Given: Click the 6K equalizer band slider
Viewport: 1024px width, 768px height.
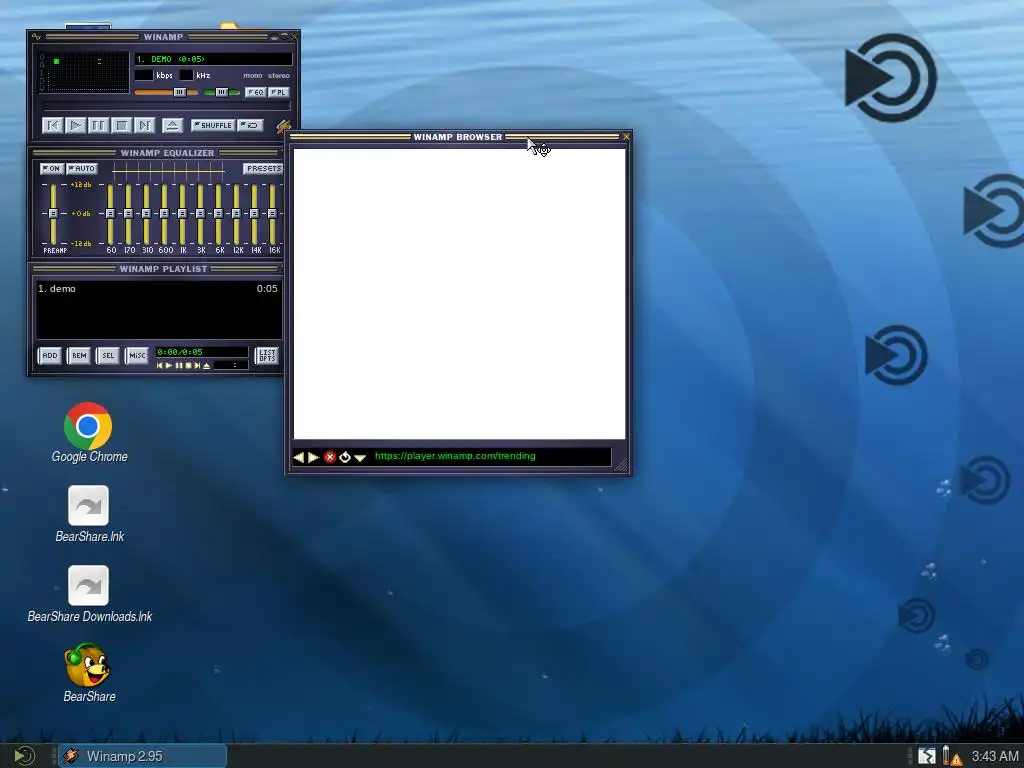Looking at the screenshot, I should point(218,214).
